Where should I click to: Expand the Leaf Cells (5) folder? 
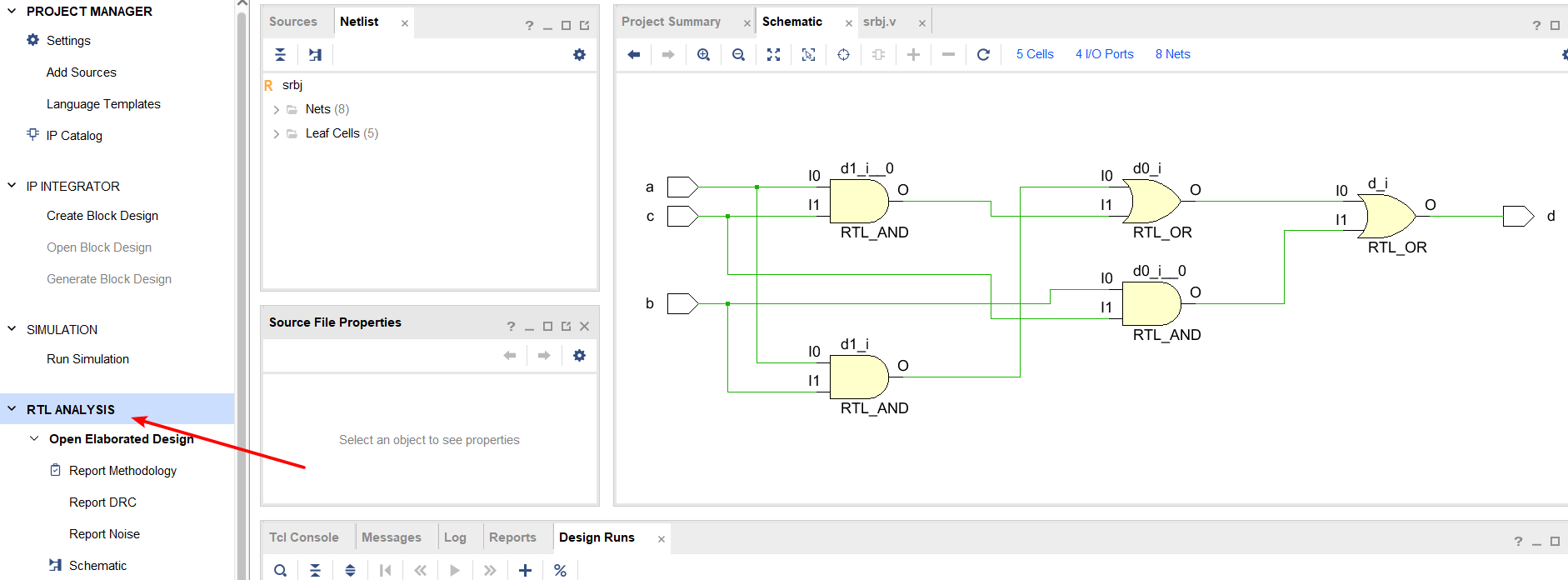click(276, 134)
